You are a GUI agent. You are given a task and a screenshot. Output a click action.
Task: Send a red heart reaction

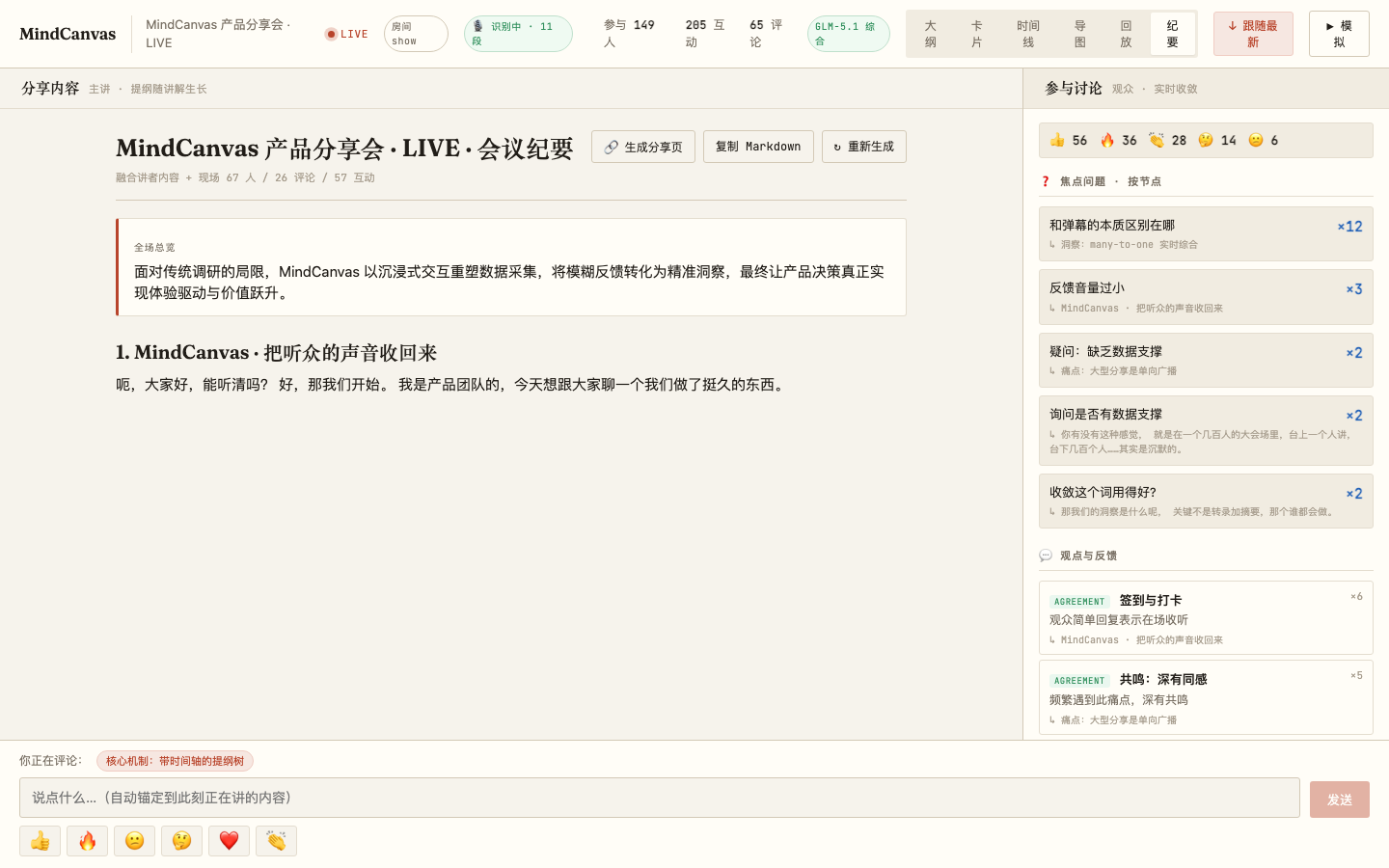point(229,841)
